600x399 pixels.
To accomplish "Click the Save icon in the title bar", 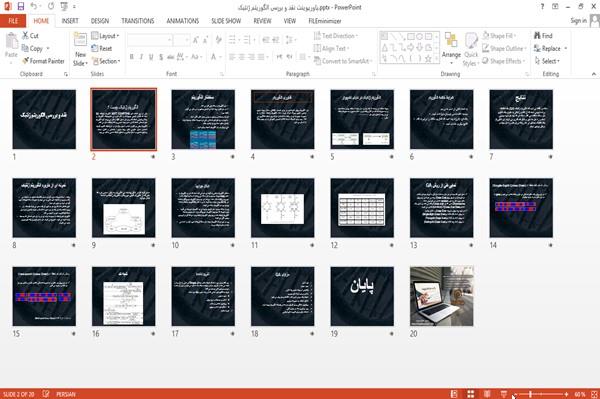I will pos(21,7).
